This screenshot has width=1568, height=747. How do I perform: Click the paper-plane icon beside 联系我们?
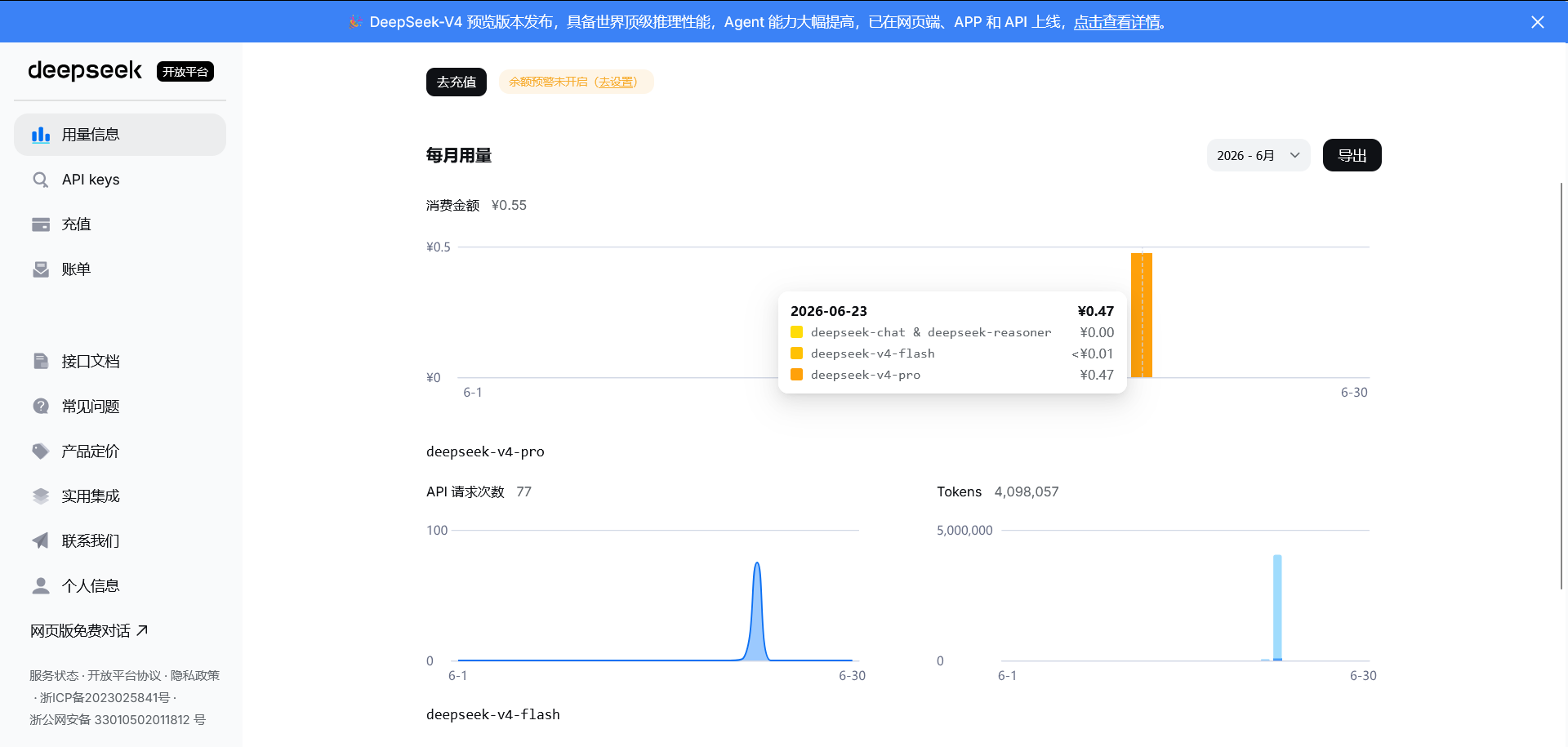point(41,540)
